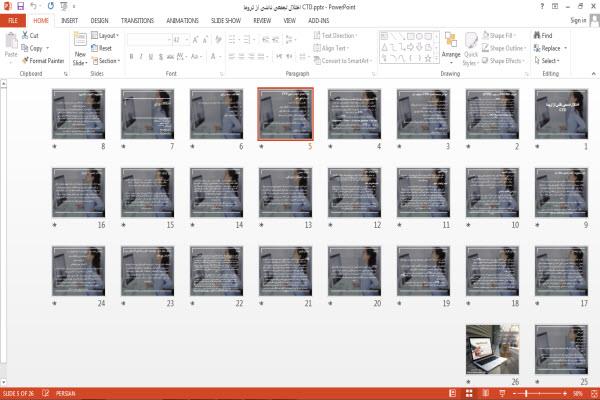This screenshot has width=600, height=400.
Task: Toggle Italic formatting
Action: point(141,57)
